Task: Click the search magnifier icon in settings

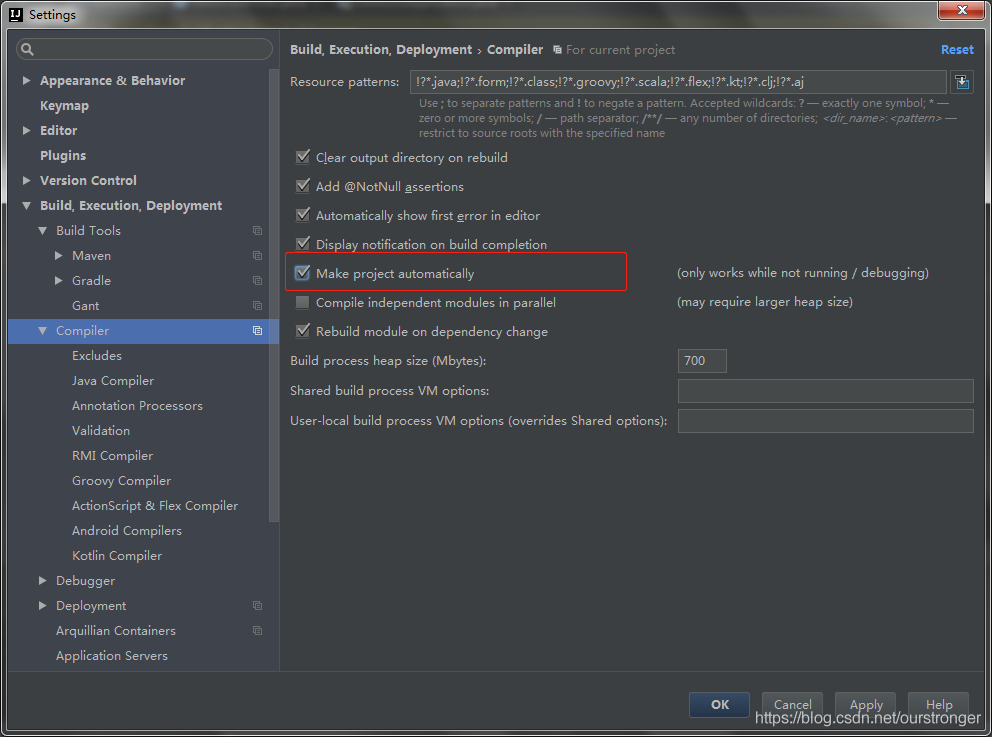Action: tap(27, 49)
